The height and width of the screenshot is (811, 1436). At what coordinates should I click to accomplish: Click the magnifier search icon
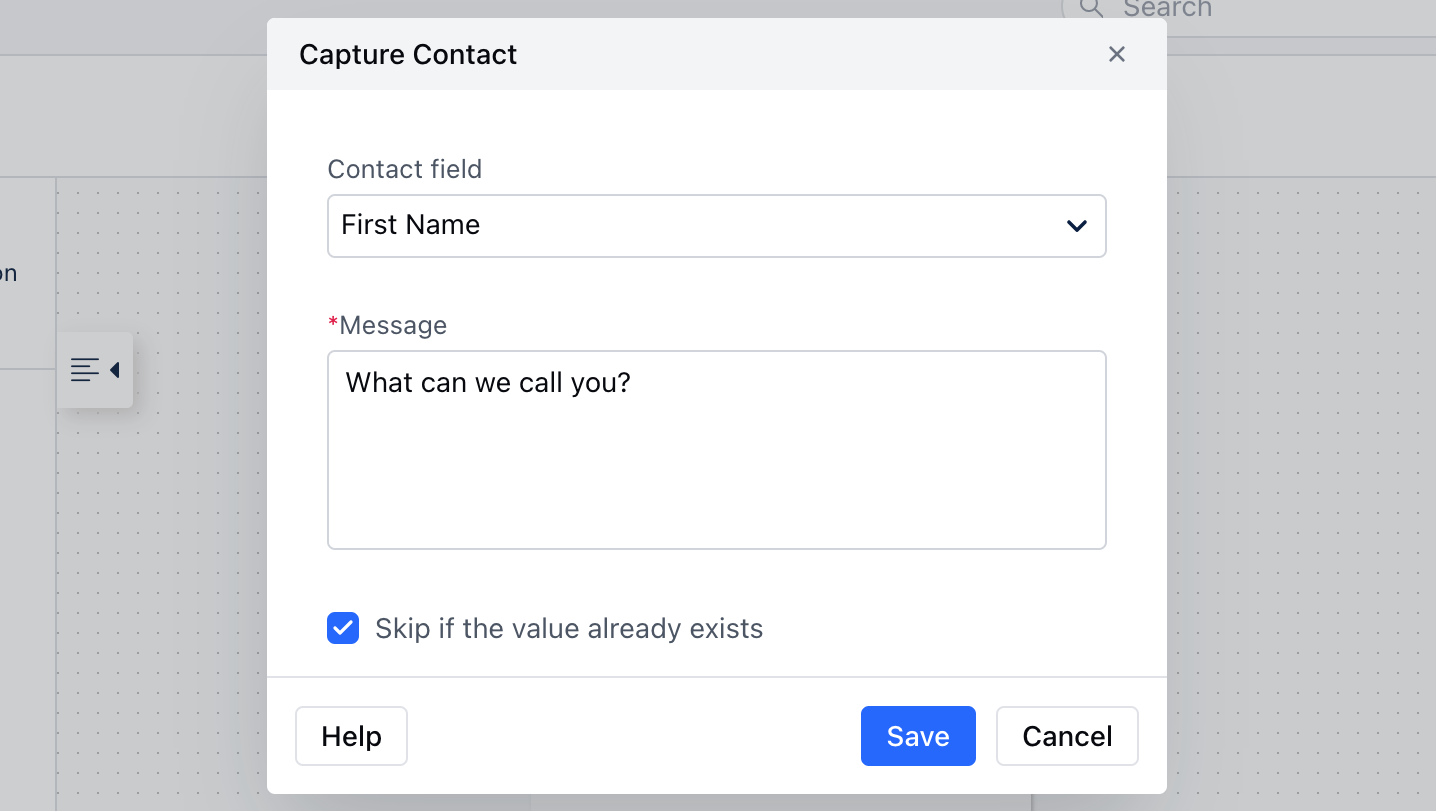tap(1091, 8)
